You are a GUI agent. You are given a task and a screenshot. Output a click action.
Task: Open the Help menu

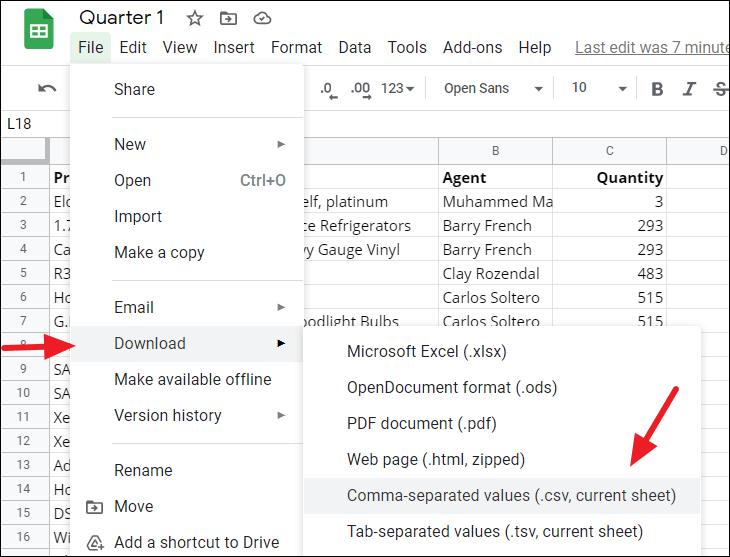pyautogui.click(x=534, y=48)
